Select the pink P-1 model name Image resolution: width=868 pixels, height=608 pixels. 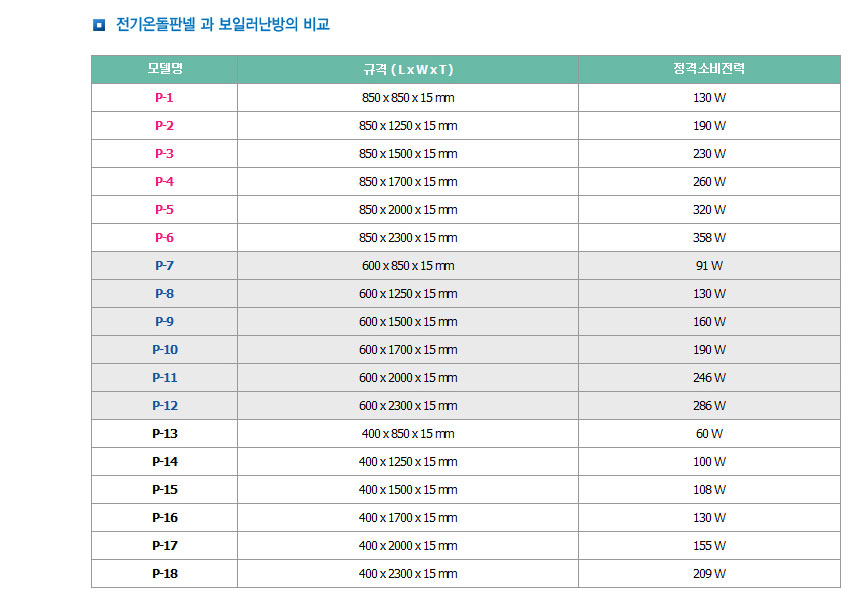pyautogui.click(x=164, y=98)
